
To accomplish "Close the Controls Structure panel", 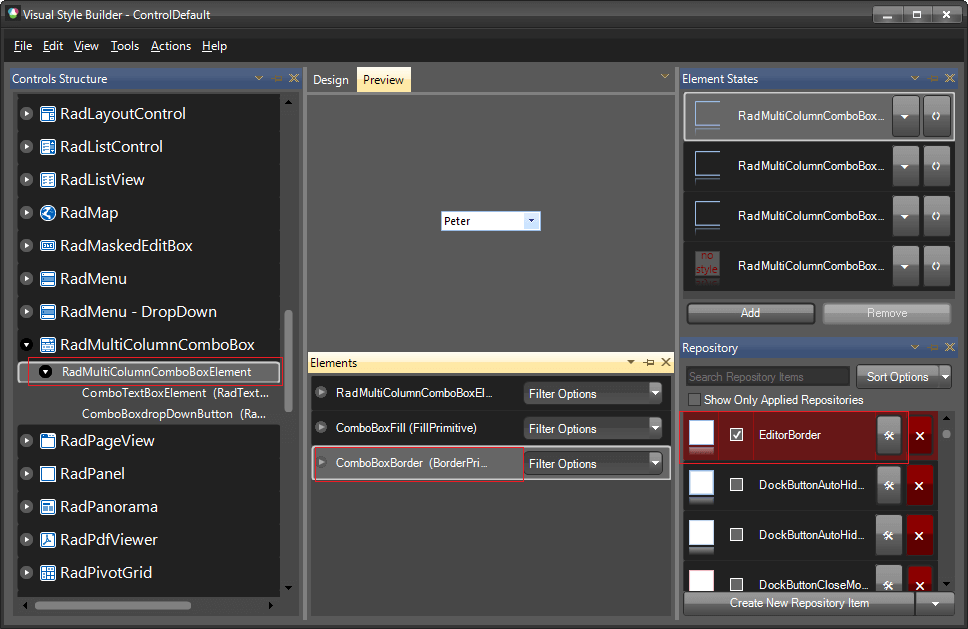I will (294, 78).
